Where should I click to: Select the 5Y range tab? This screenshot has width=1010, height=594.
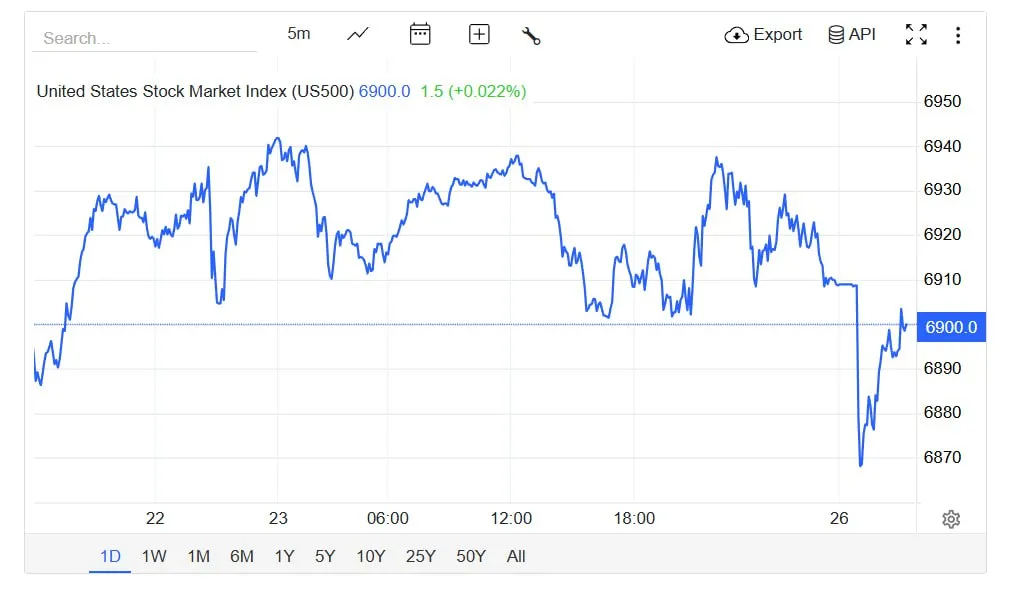click(x=325, y=556)
